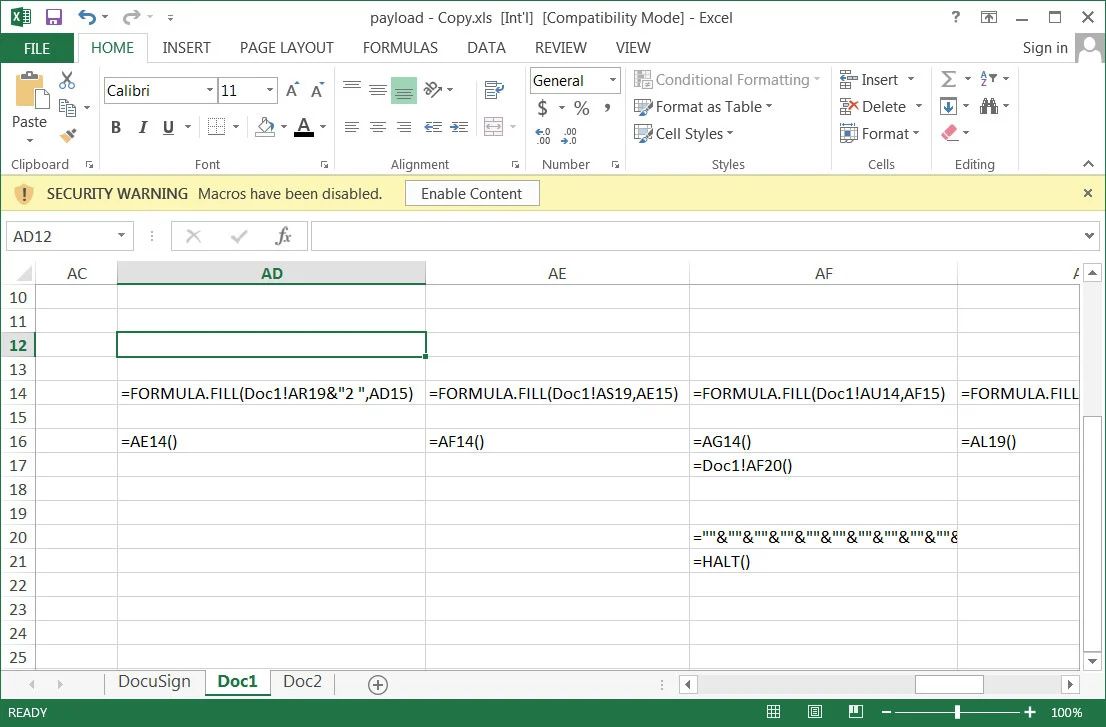Click the Center alignment icon
This screenshot has height=727, width=1106.
[x=377, y=126]
